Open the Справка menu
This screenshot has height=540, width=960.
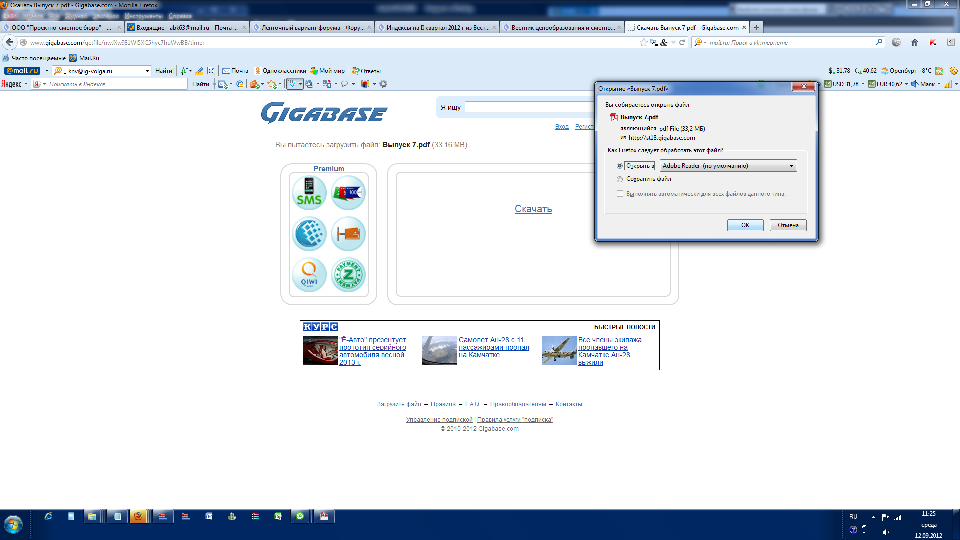point(180,16)
